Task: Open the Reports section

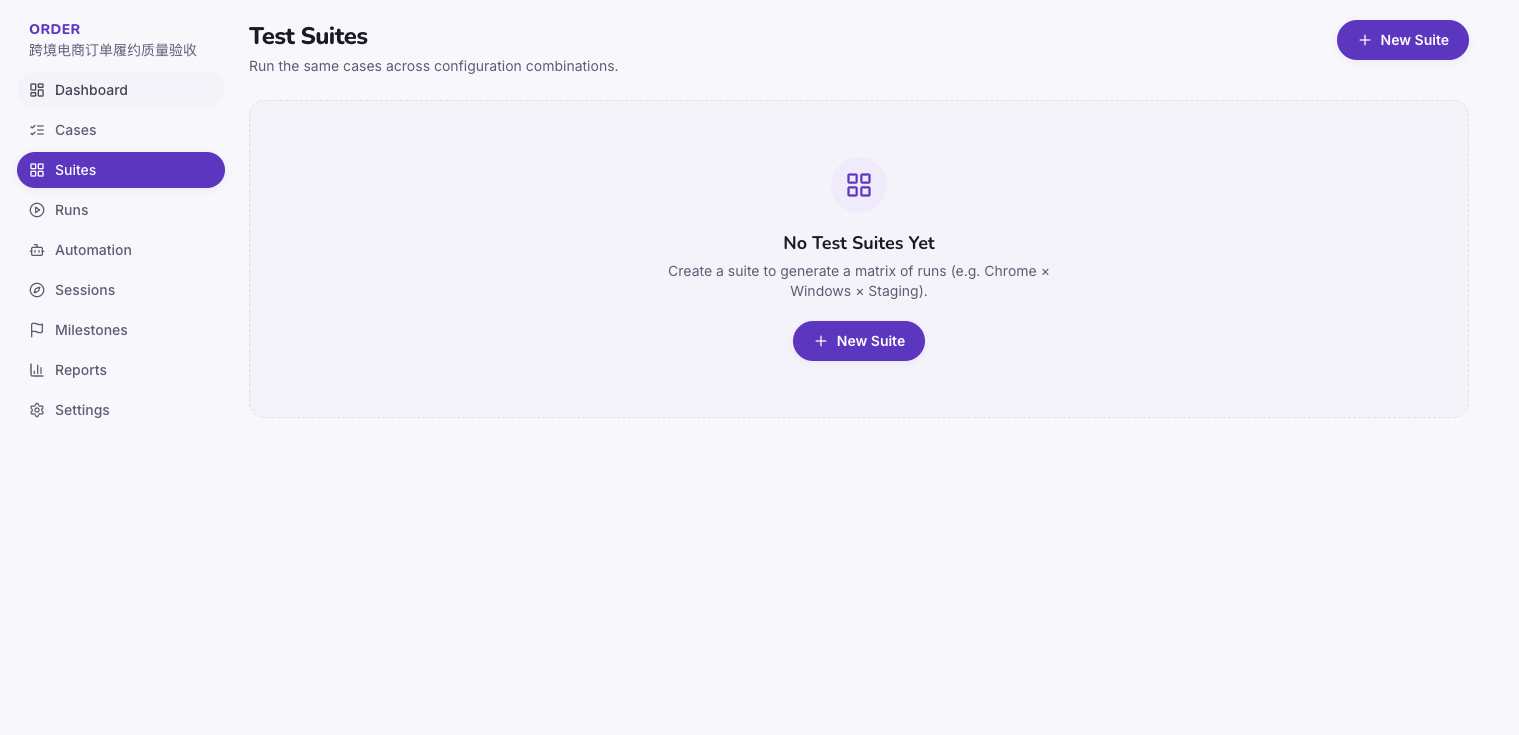Action: click(121, 370)
